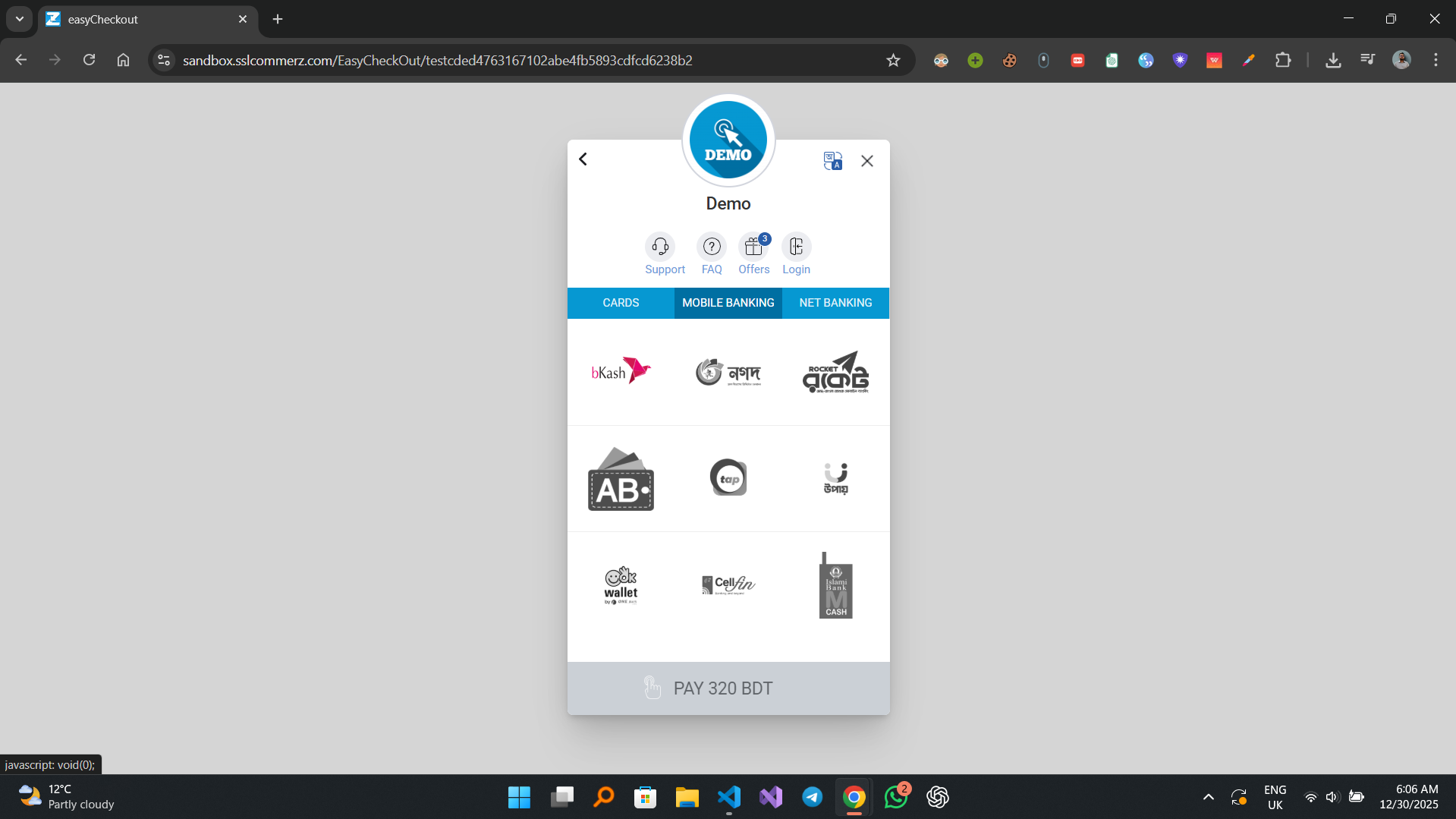Choose the CellFin payment option

[x=728, y=584]
